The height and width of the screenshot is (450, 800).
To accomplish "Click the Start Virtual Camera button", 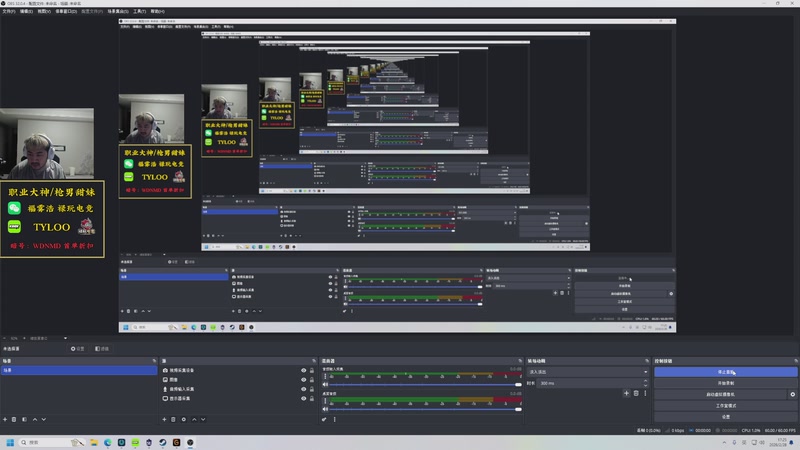I will [720, 394].
